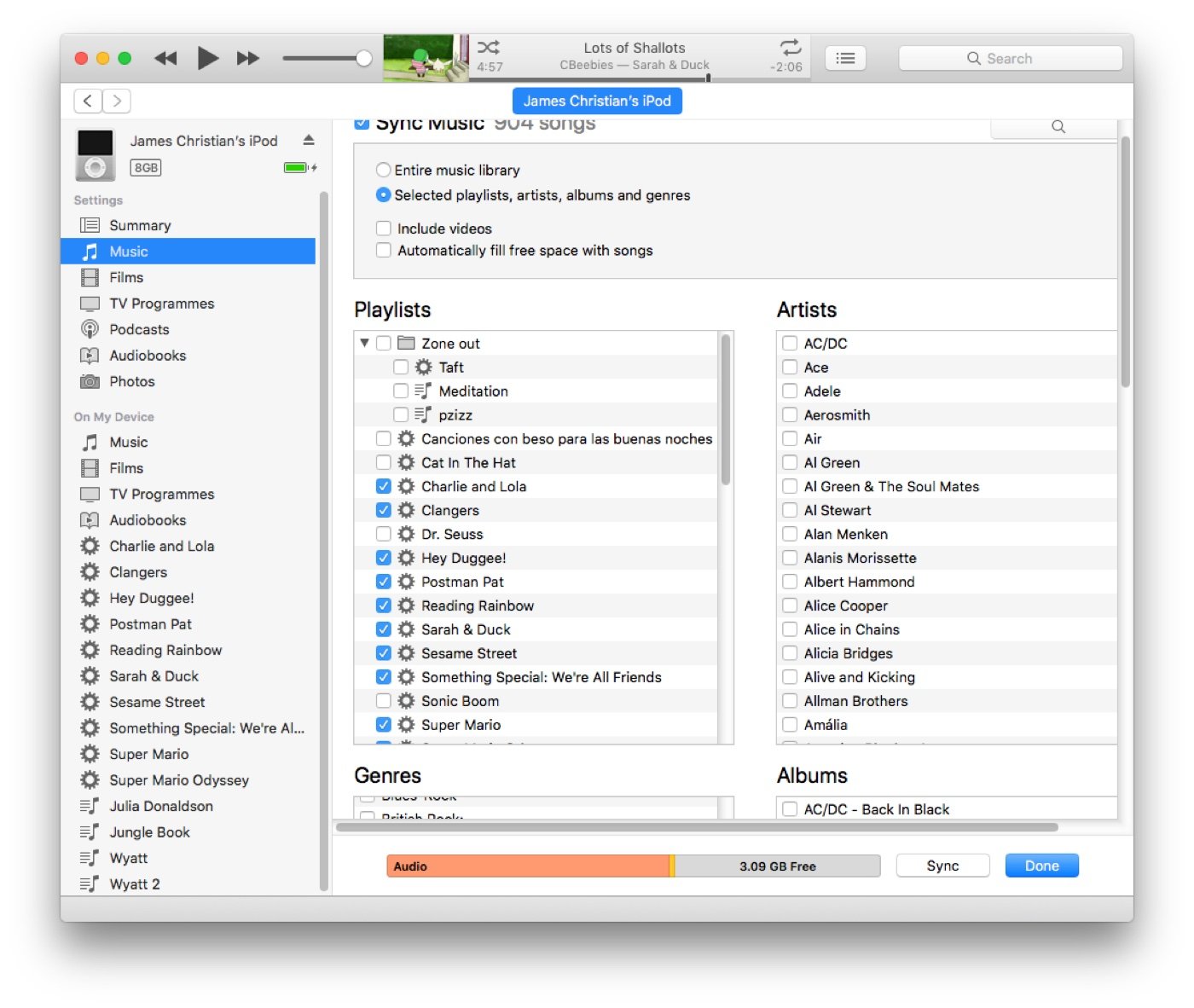Select Photos in the Settings sidebar
Viewport: 1194px width, 1008px height.
click(131, 381)
